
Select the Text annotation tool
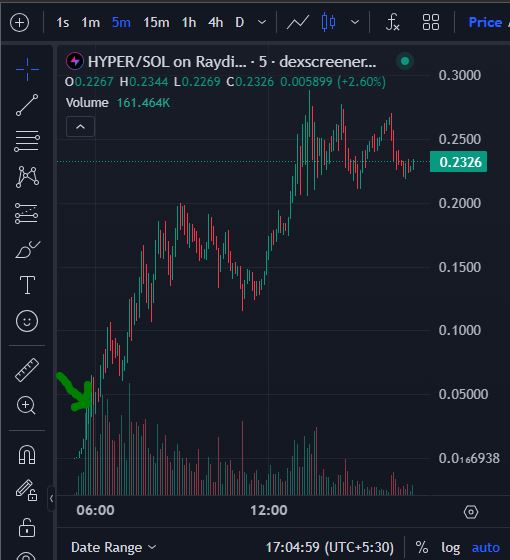coord(28,285)
